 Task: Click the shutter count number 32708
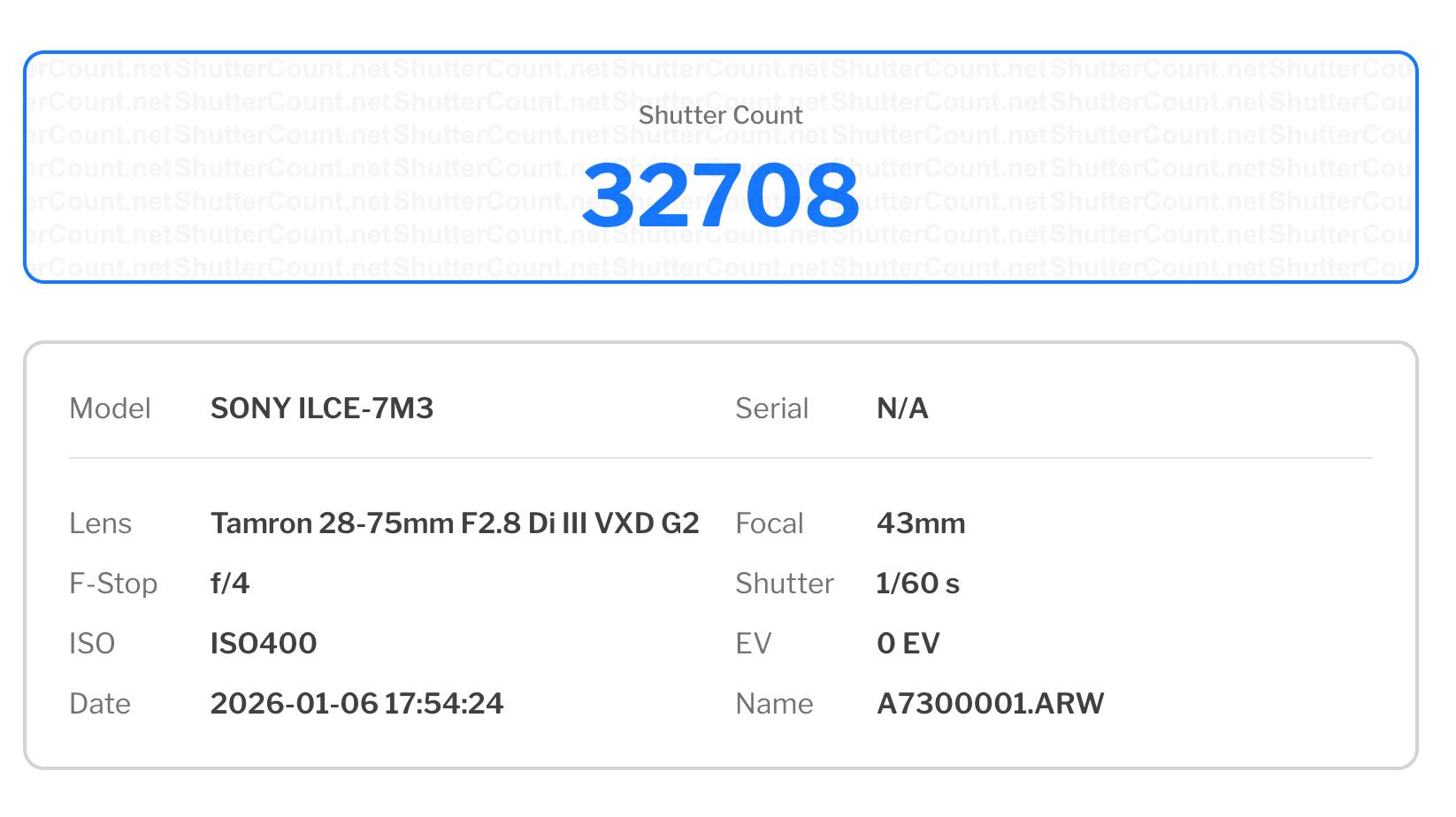click(720, 195)
